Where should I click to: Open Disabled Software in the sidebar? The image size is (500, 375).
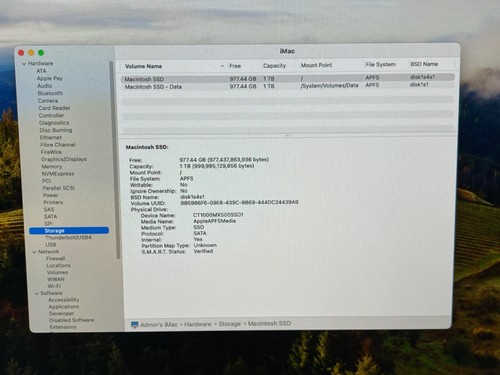(72, 320)
